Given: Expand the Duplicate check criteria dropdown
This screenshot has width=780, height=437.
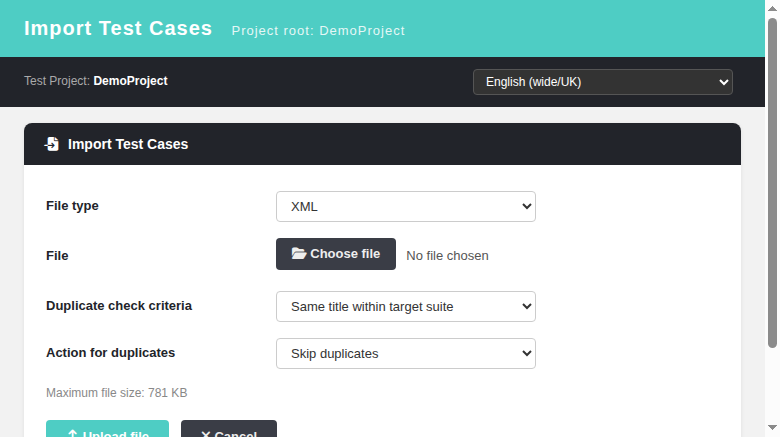Looking at the screenshot, I should point(405,307).
